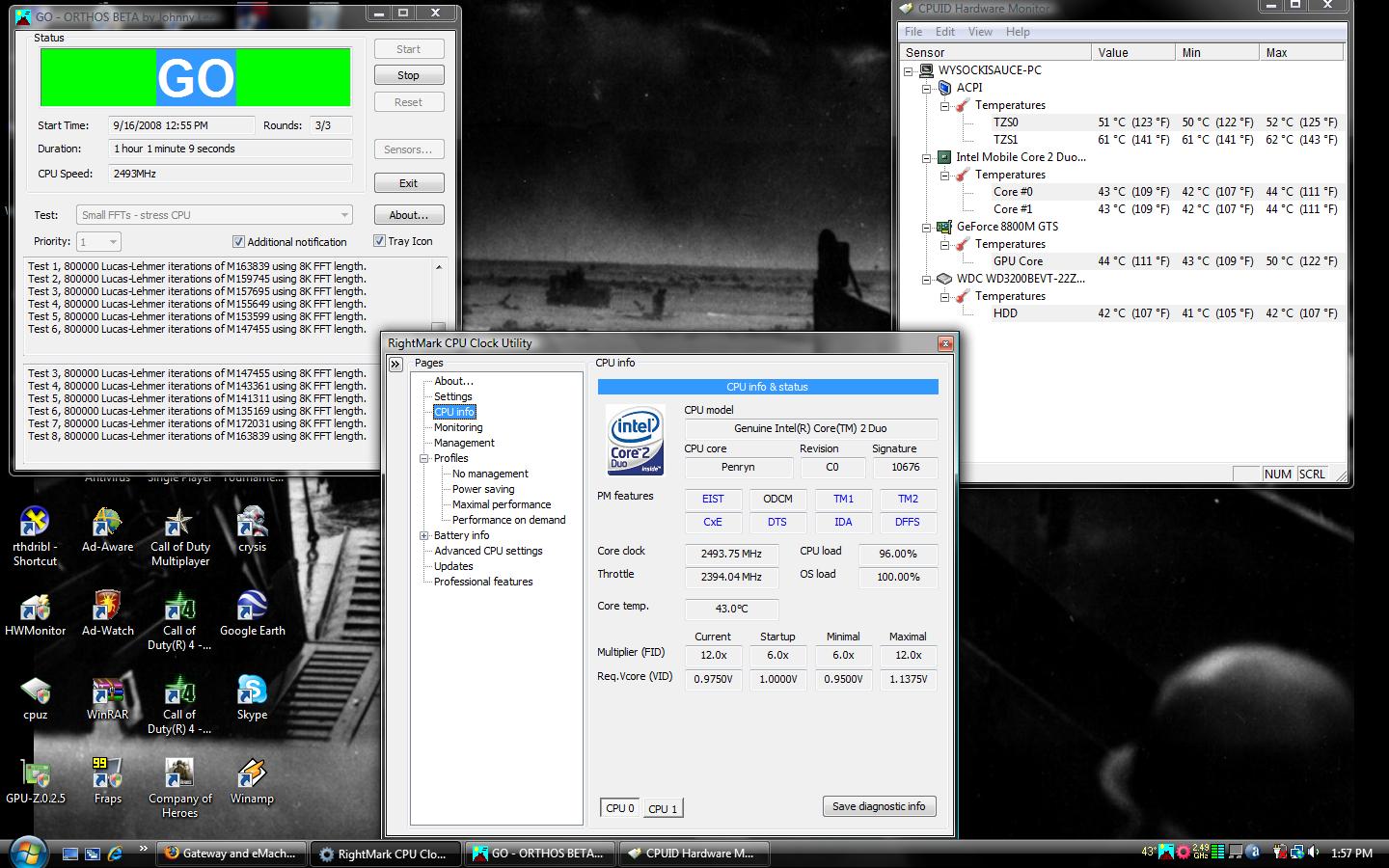Launch Internet Explorer from Quick Launch
This screenshot has width=1389, height=868.
pos(115,854)
